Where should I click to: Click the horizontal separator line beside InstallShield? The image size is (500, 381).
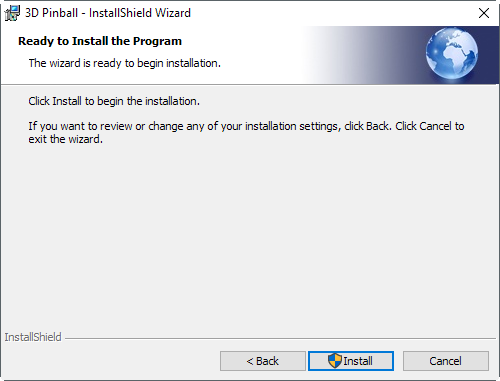click(280, 338)
